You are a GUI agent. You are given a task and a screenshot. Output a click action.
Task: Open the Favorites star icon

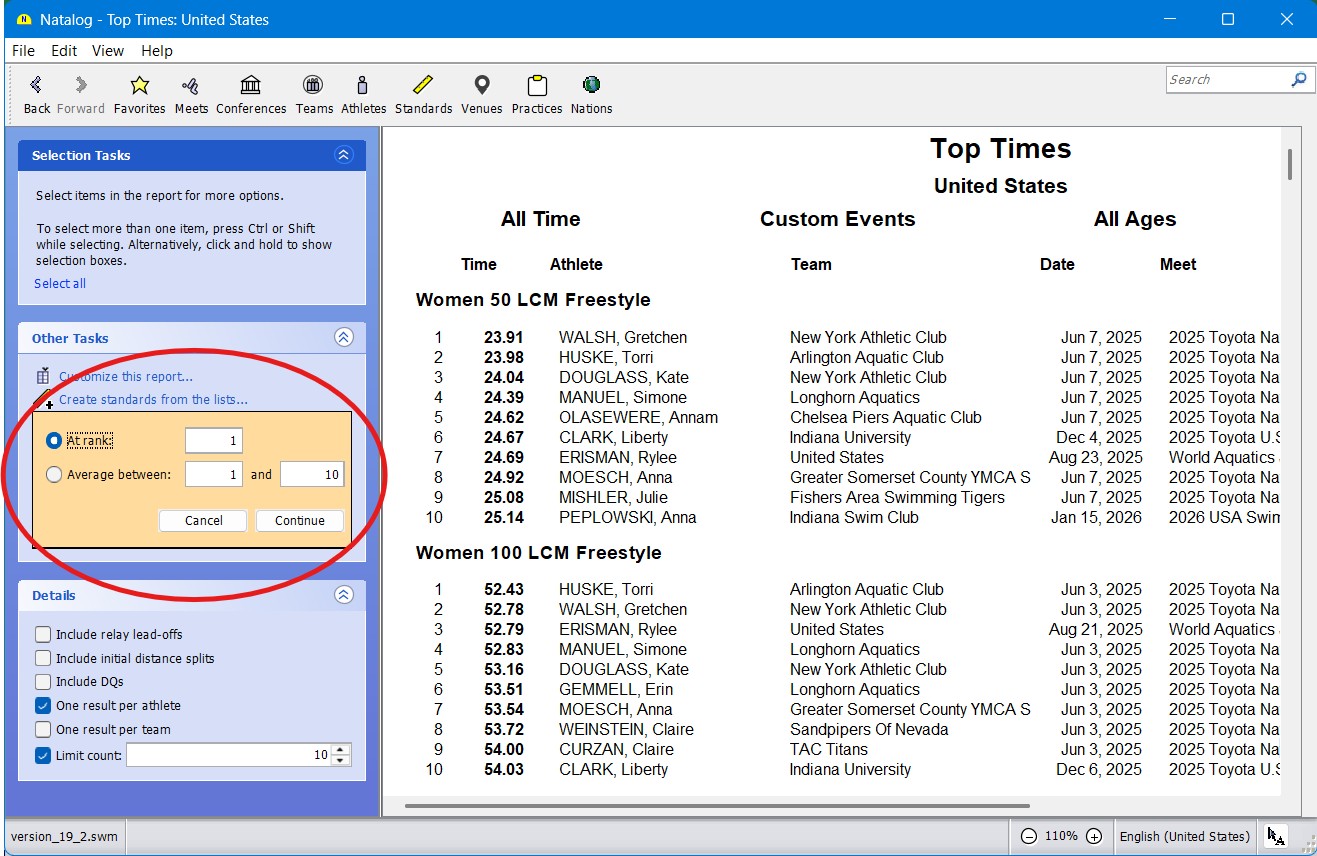[x=139, y=86]
